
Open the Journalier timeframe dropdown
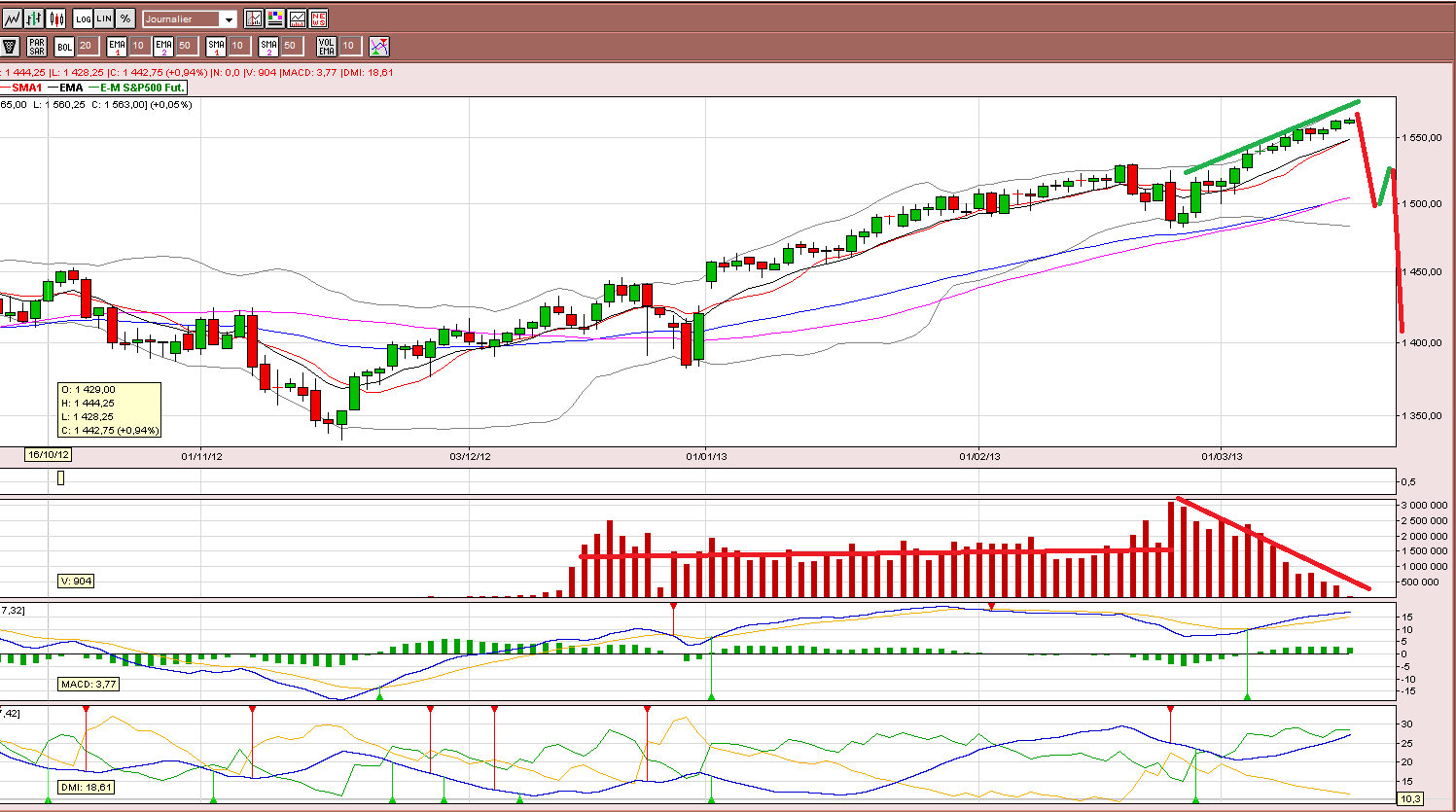(190, 19)
